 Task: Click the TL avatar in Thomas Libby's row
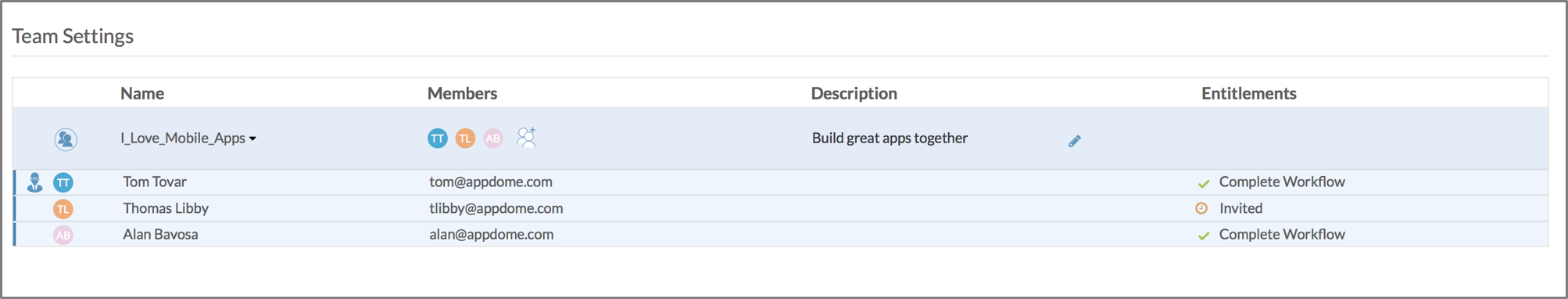point(63,209)
